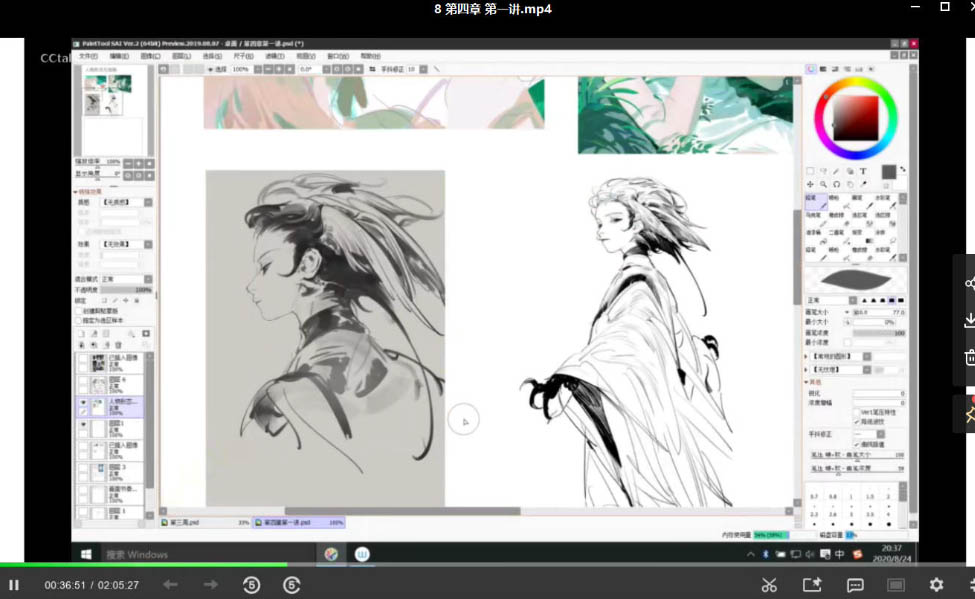Viewport: 975px width, 599px height.
Task: Click the canvas zoom 100% field
Action: [241, 69]
